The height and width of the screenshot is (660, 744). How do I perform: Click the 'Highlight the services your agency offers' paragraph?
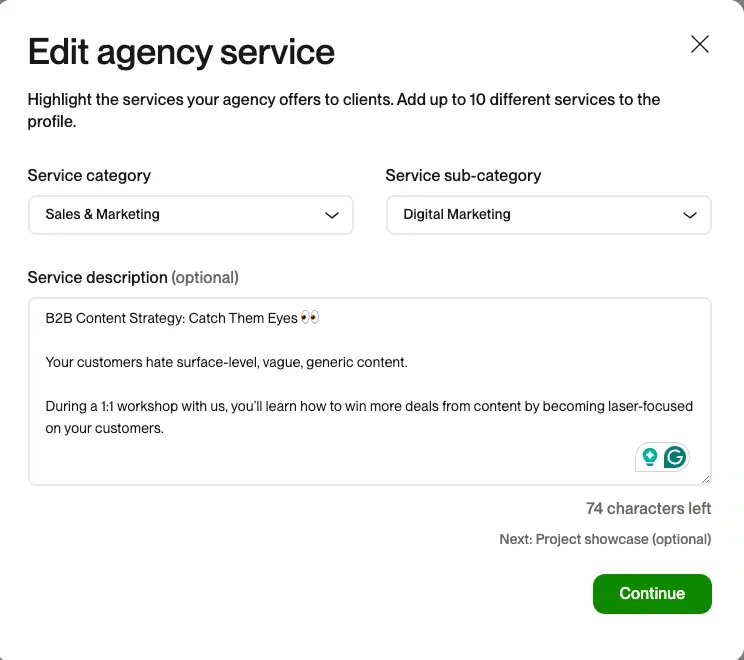tap(344, 111)
